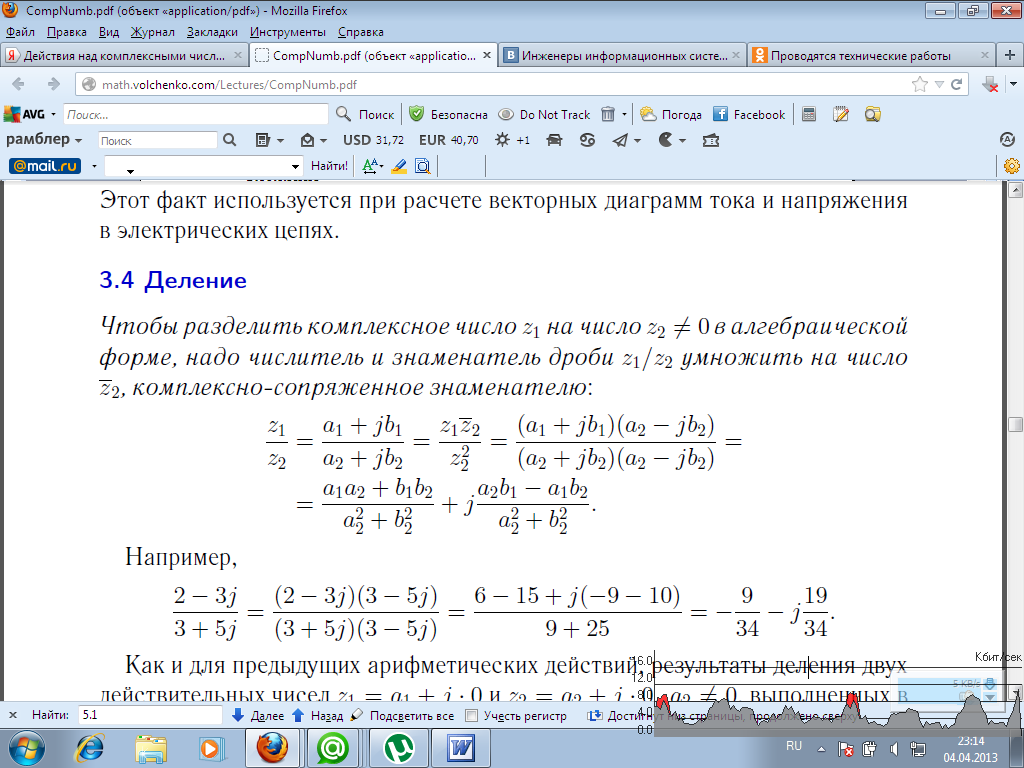This screenshot has width=1024, height=768.
Task: Open the Правка menu
Action: point(67,32)
